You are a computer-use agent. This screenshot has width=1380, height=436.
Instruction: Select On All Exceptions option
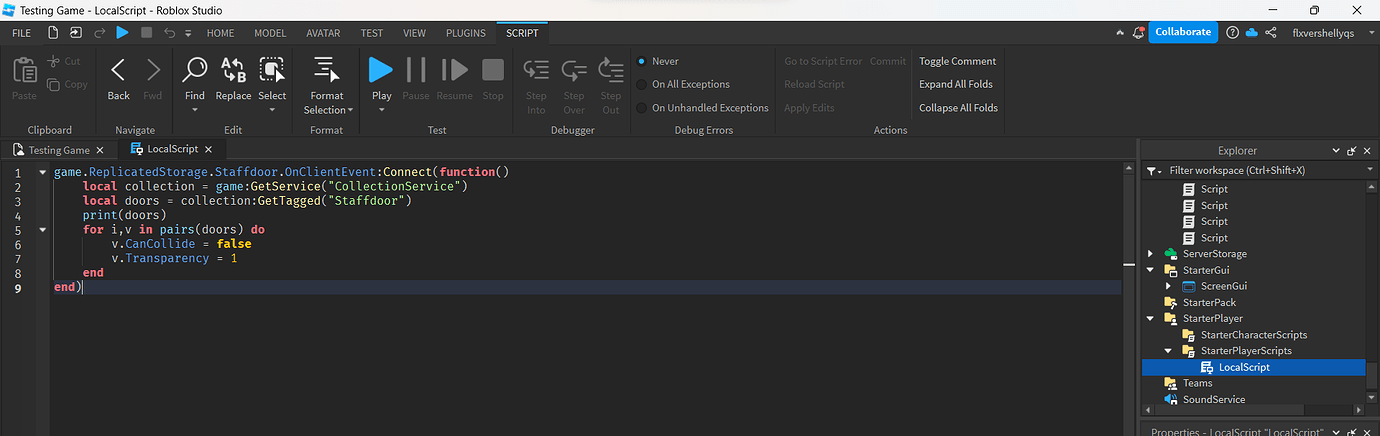683,84
